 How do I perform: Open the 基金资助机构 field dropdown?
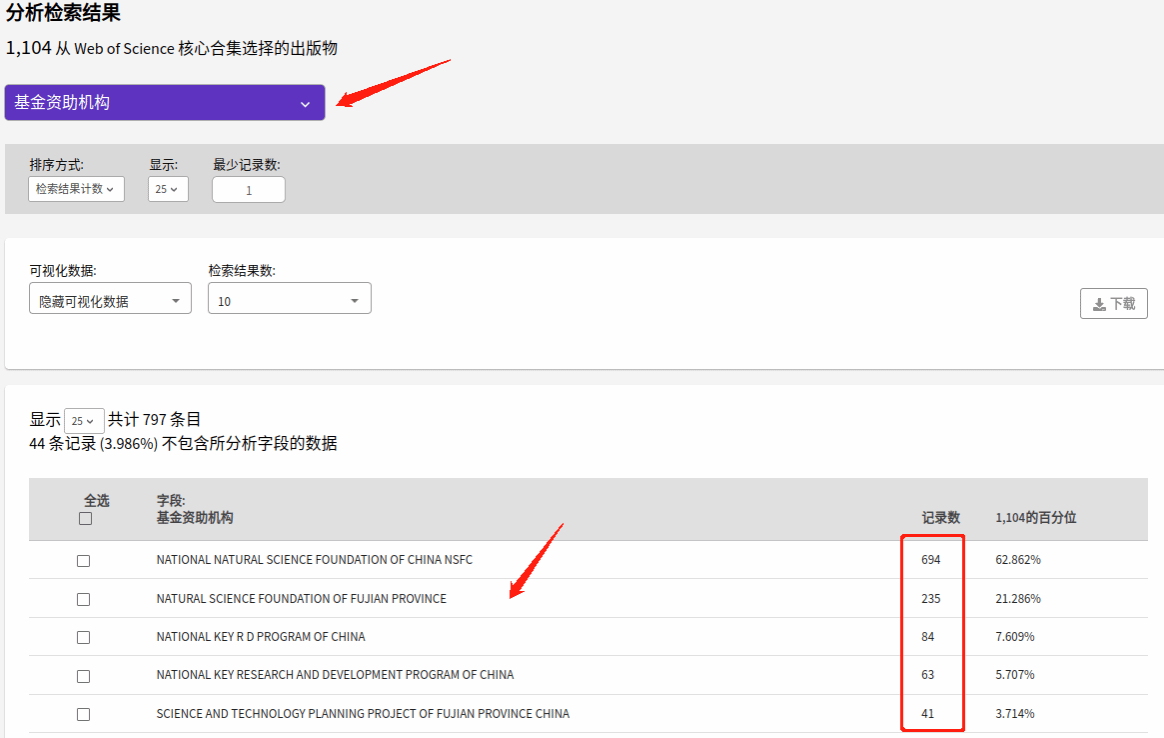pos(165,102)
